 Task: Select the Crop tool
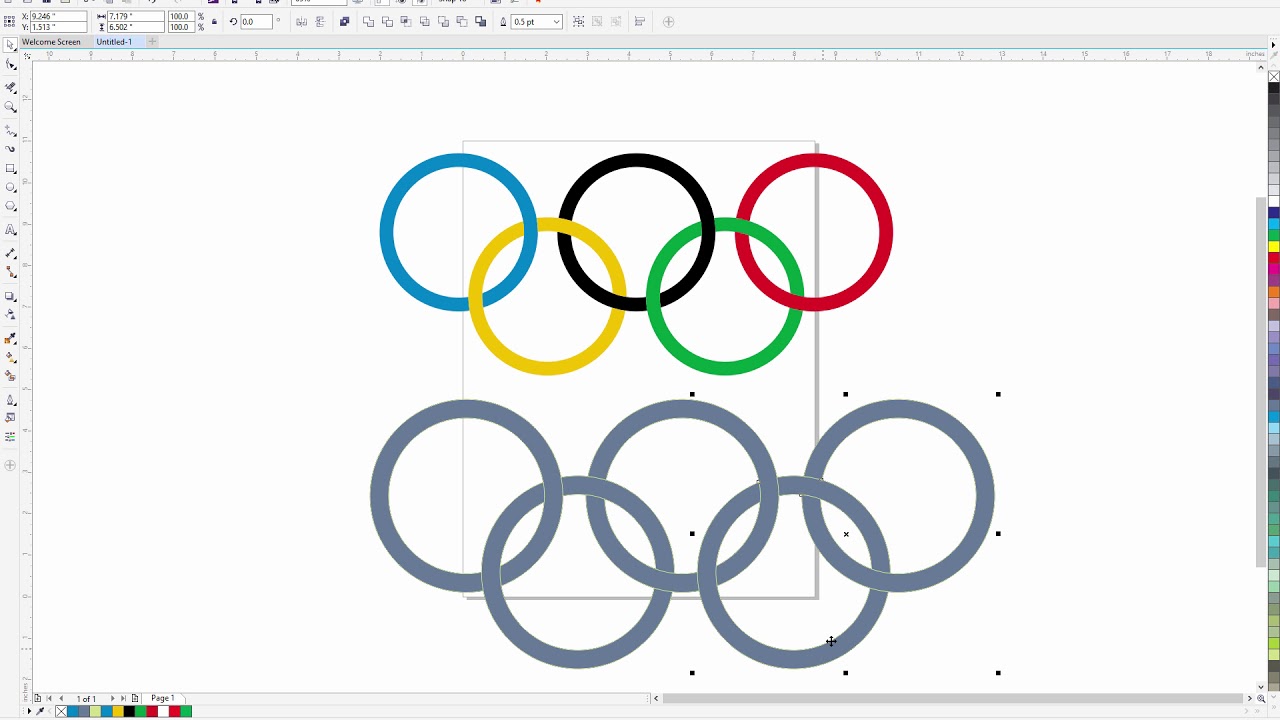pyautogui.click(x=11, y=87)
